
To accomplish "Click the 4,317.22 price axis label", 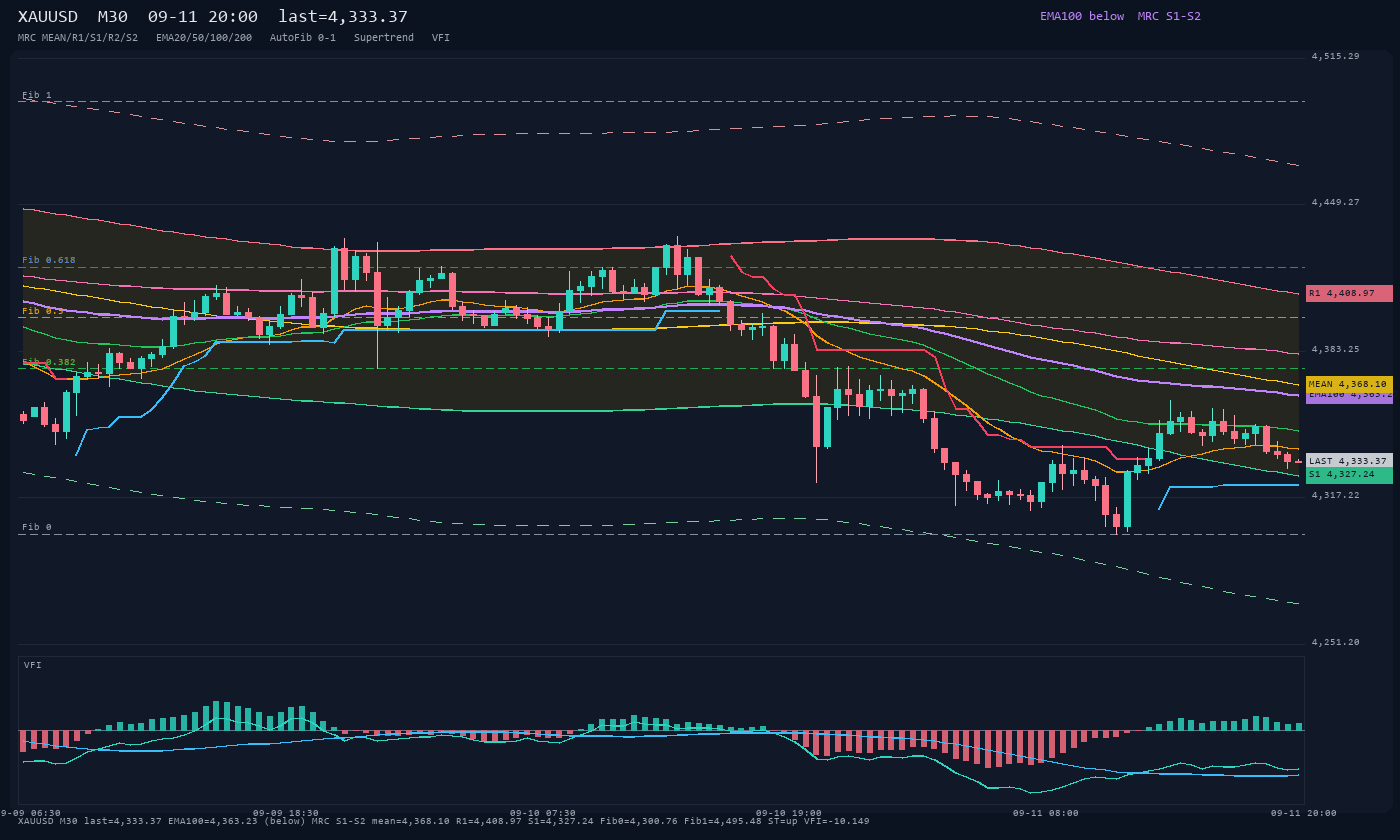I will [x=1336, y=496].
